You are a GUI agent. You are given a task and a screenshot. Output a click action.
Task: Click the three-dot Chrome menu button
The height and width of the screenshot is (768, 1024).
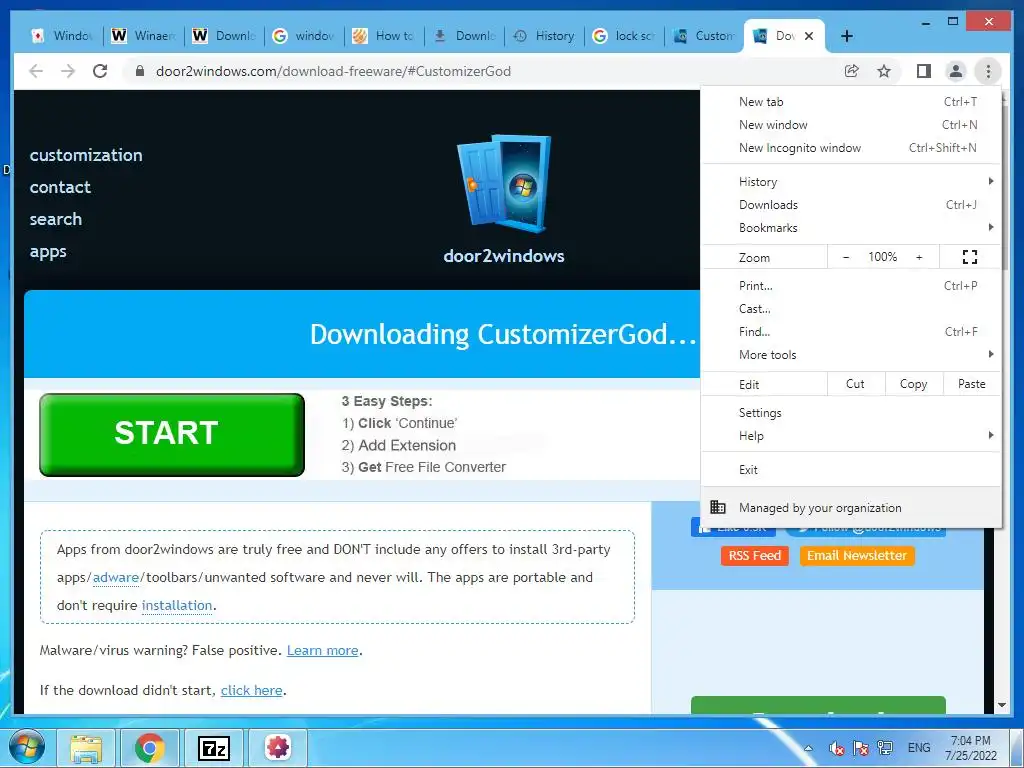pyautogui.click(x=988, y=71)
